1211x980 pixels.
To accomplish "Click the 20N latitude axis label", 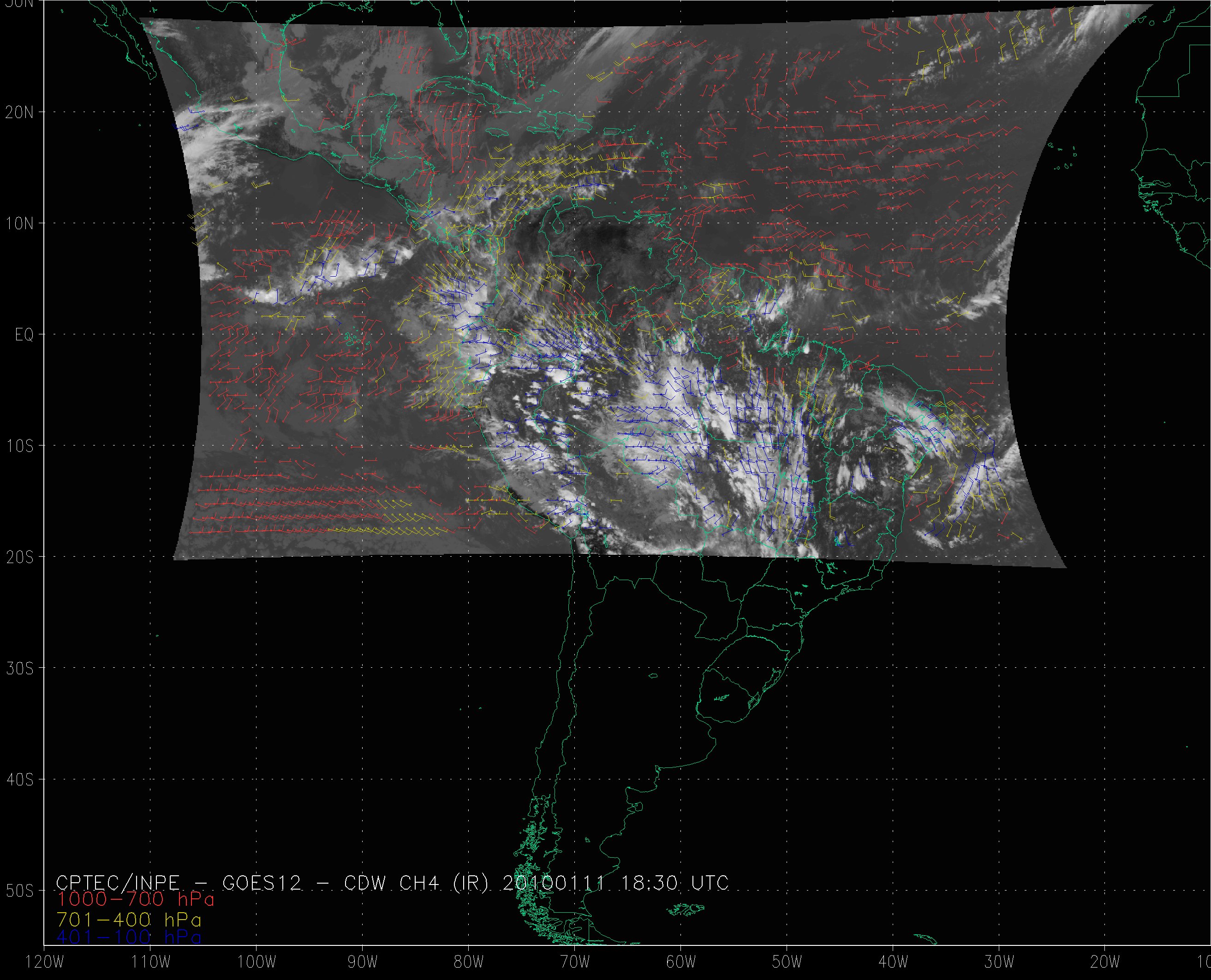I will [19, 113].
